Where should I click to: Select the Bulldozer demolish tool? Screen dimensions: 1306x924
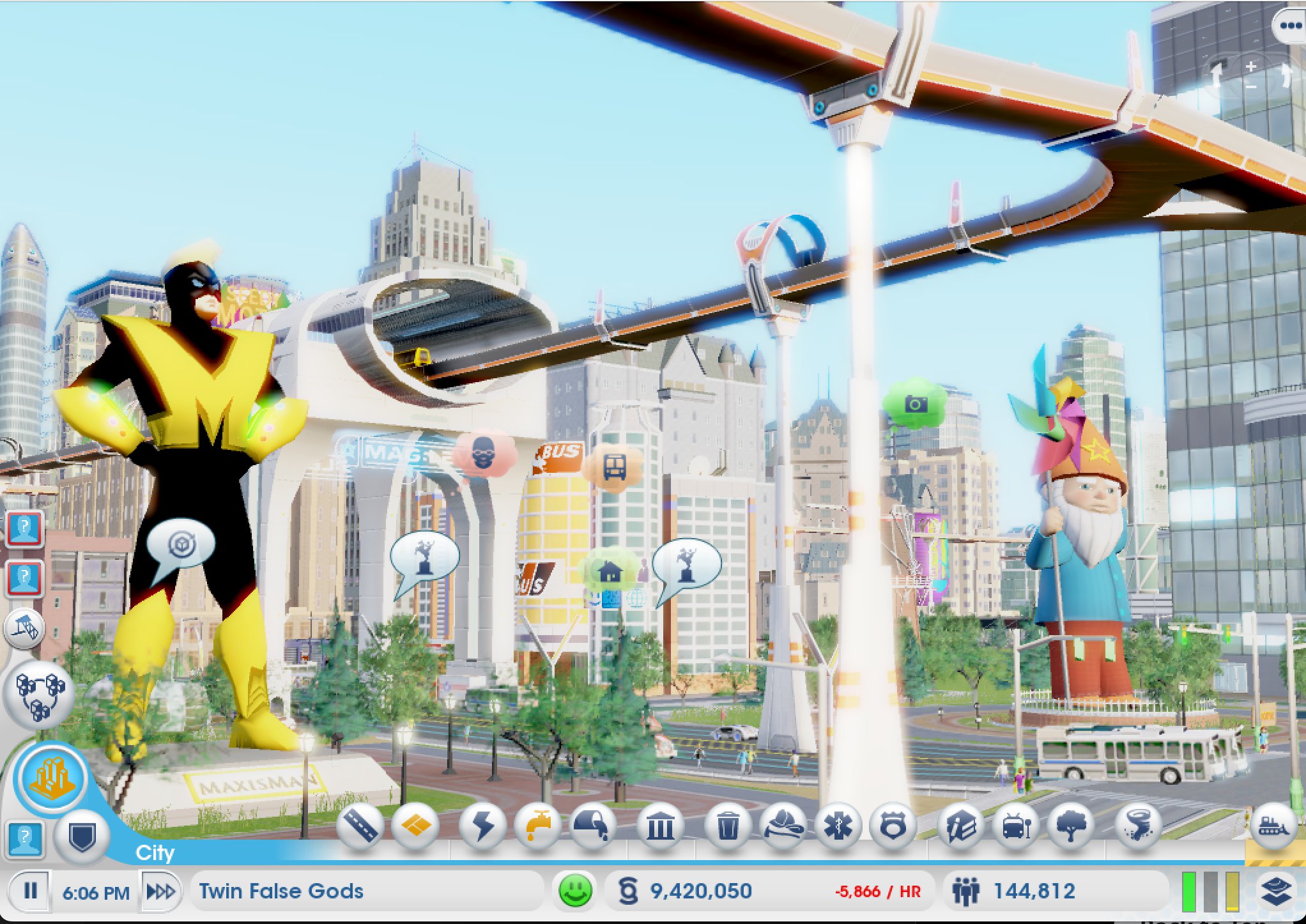tap(1273, 826)
